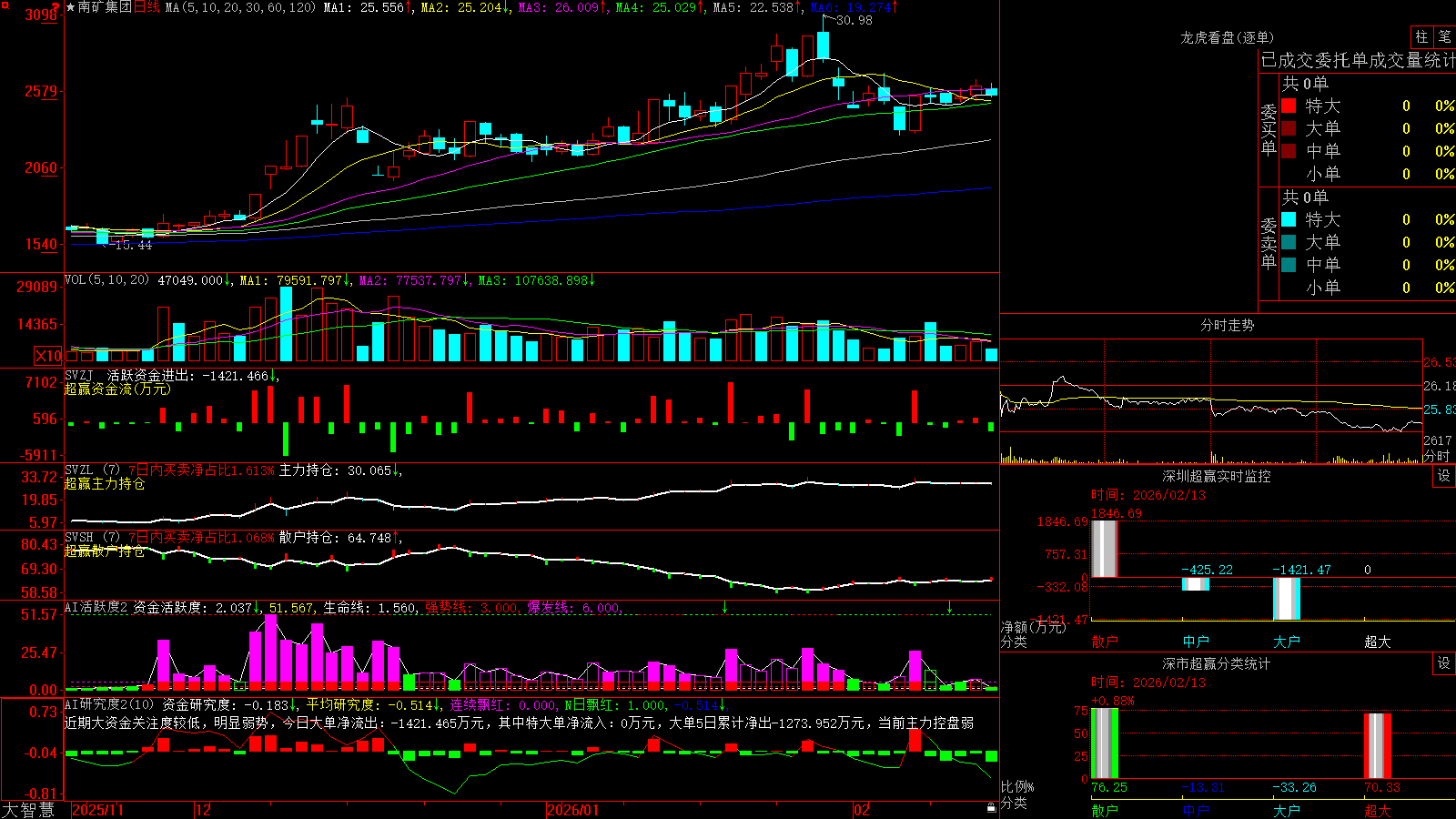Click the 南矿集团 stock name
The image size is (1456, 819).
click(105, 7)
